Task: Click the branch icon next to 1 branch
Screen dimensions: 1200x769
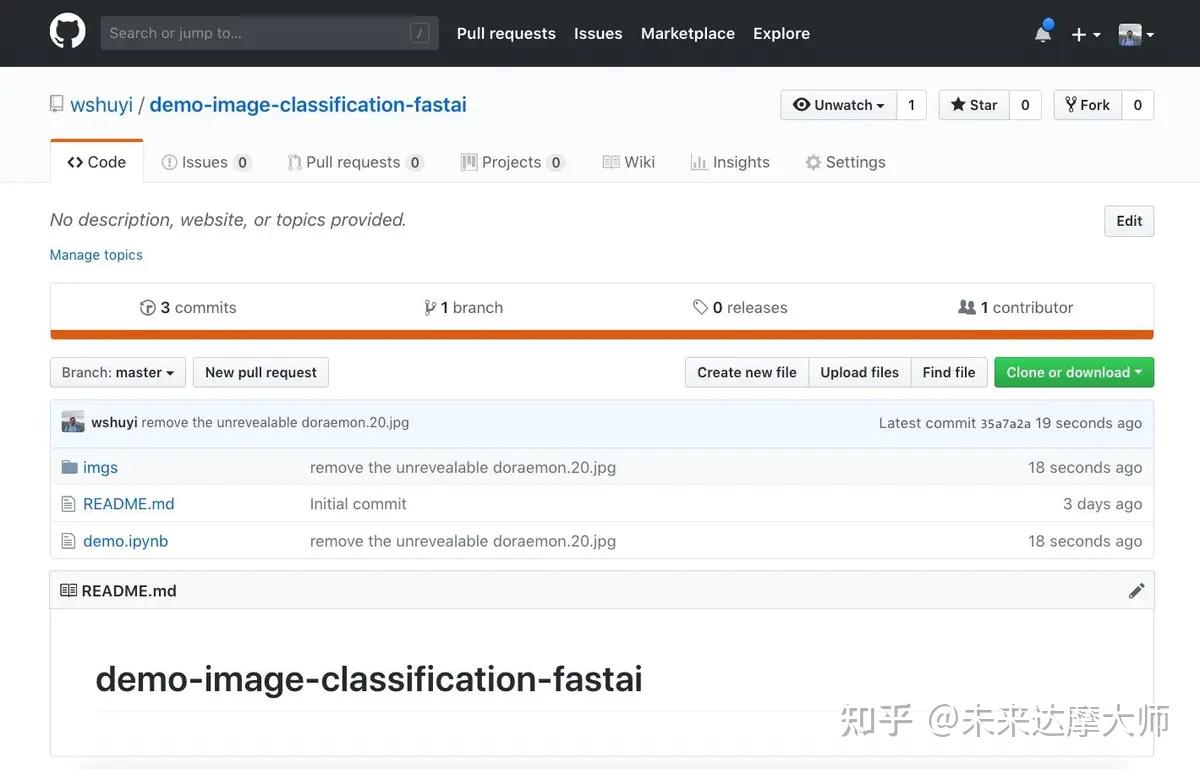Action: point(430,307)
